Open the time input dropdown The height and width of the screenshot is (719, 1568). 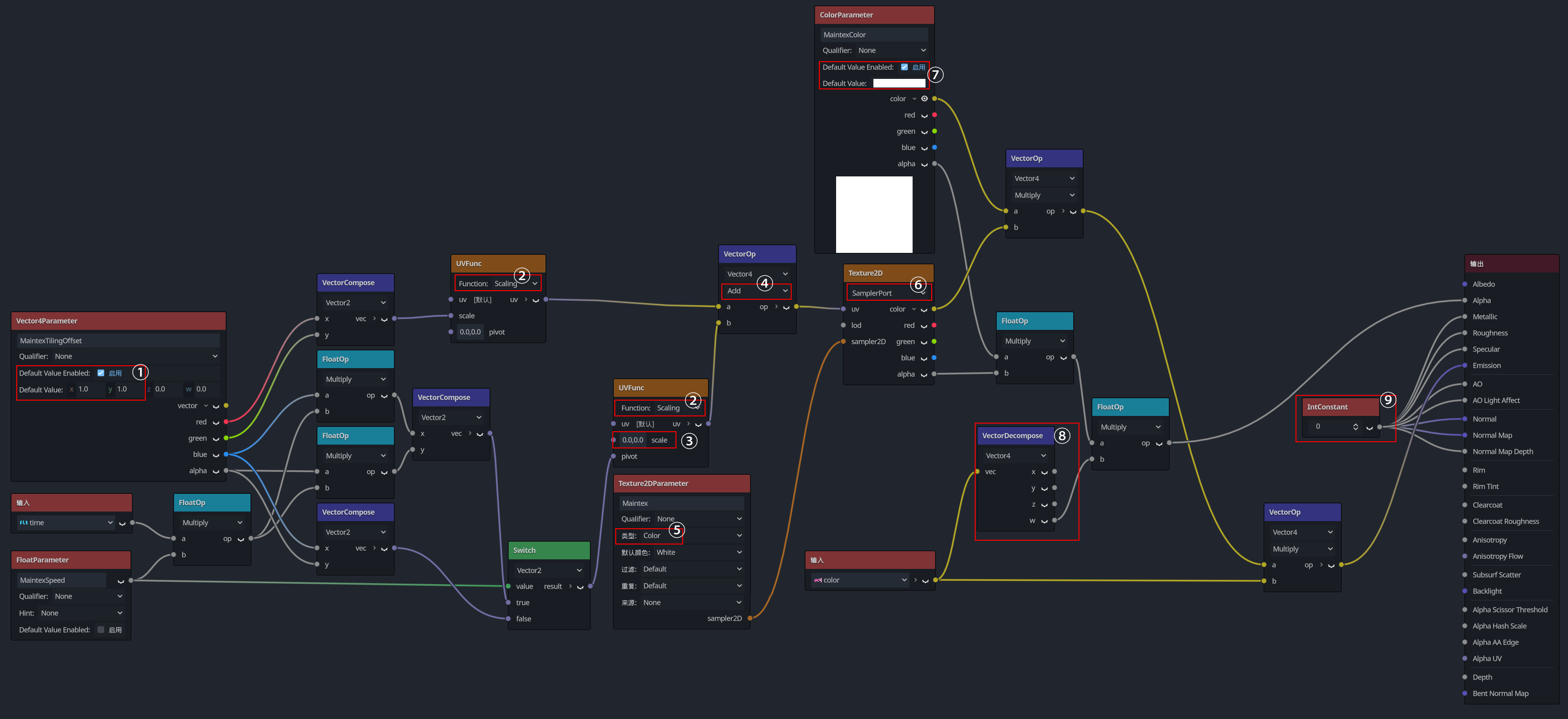coord(65,523)
